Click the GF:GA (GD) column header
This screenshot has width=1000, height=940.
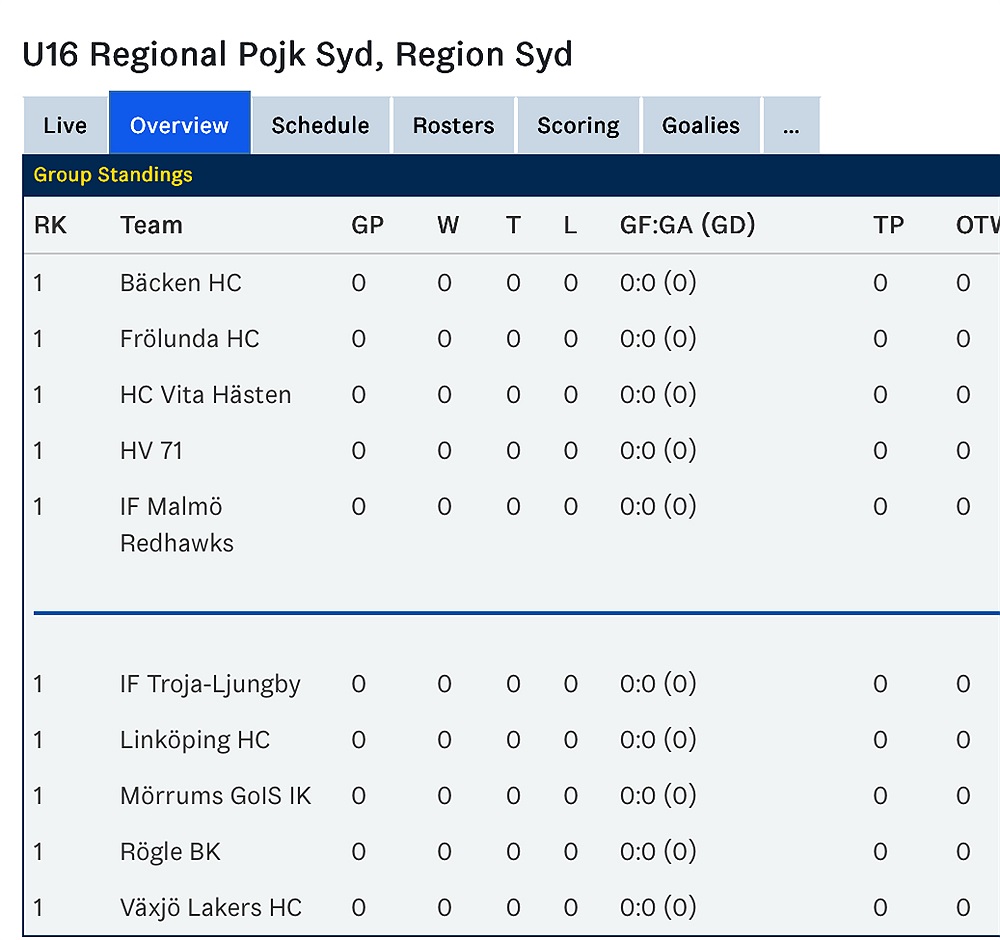click(688, 225)
